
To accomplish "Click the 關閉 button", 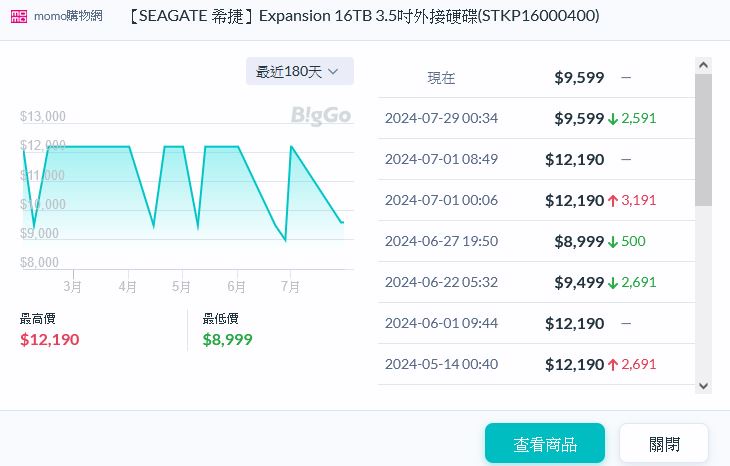I will click(663, 443).
